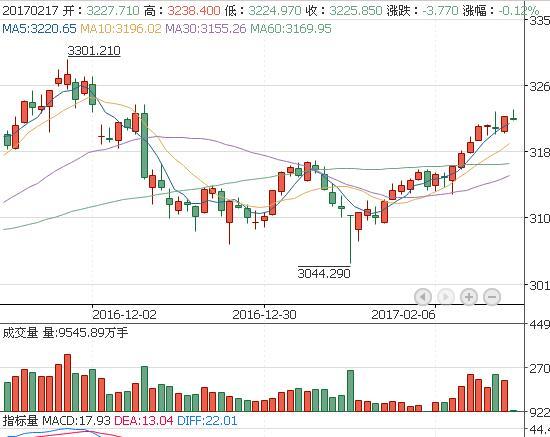Click the pan right arrow chart button
Image resolution: width=550 pixels, height=437 pixels.
click(x=446, y=297)
